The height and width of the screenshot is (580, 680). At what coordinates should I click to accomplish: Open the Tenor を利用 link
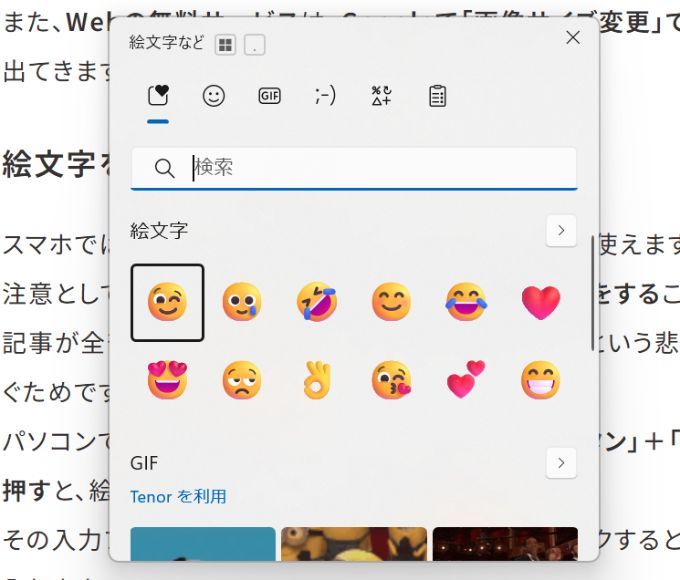(178, 497)
